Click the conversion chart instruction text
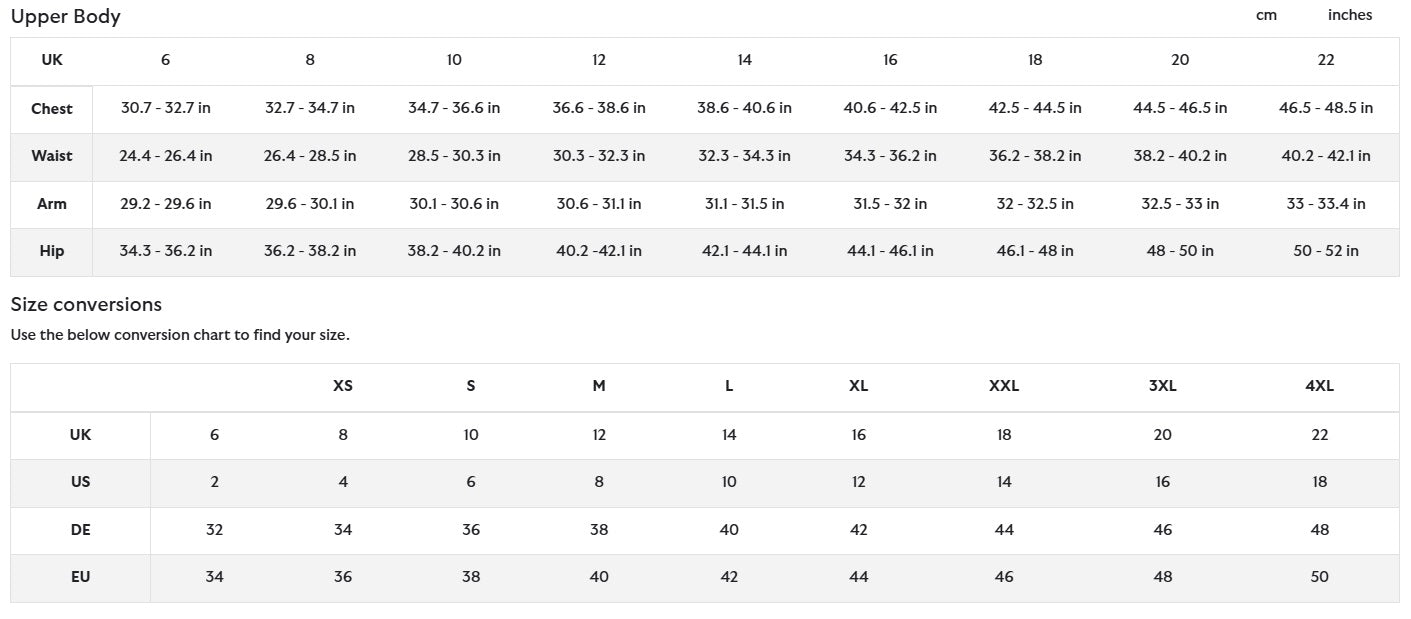This screenshot has width=1411, height=619. [x=180, y=335]
